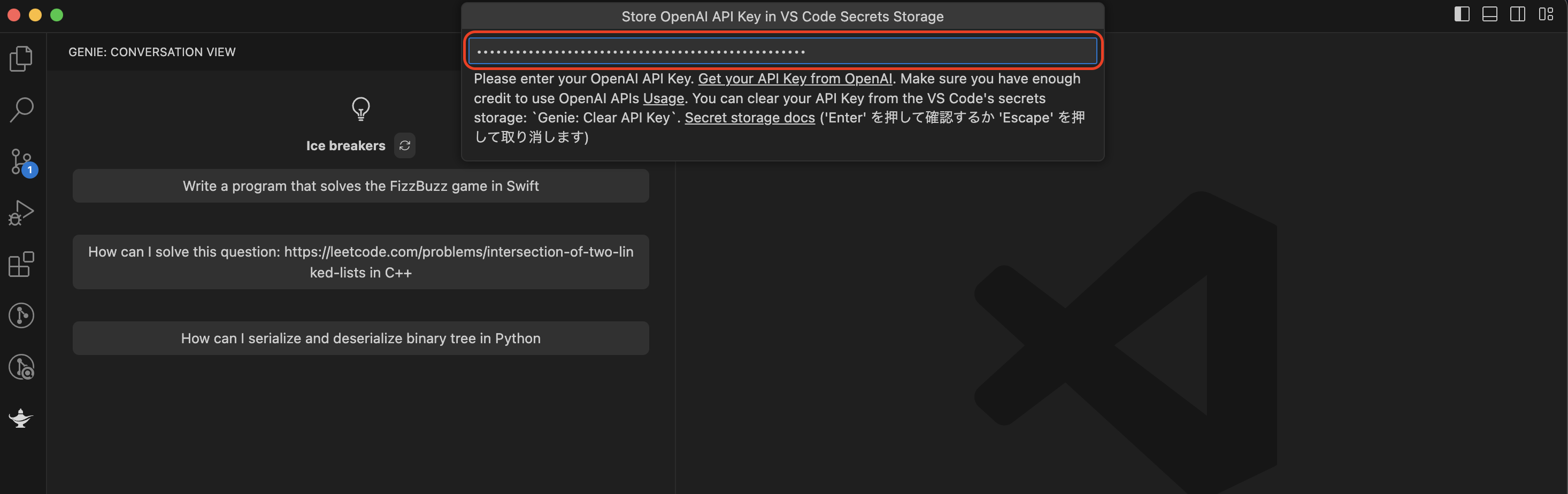The height and width of the screenshot is (494, 1568).
Task: Toggle the bottom panel visibility
Action: click(x=1490, y=14)
